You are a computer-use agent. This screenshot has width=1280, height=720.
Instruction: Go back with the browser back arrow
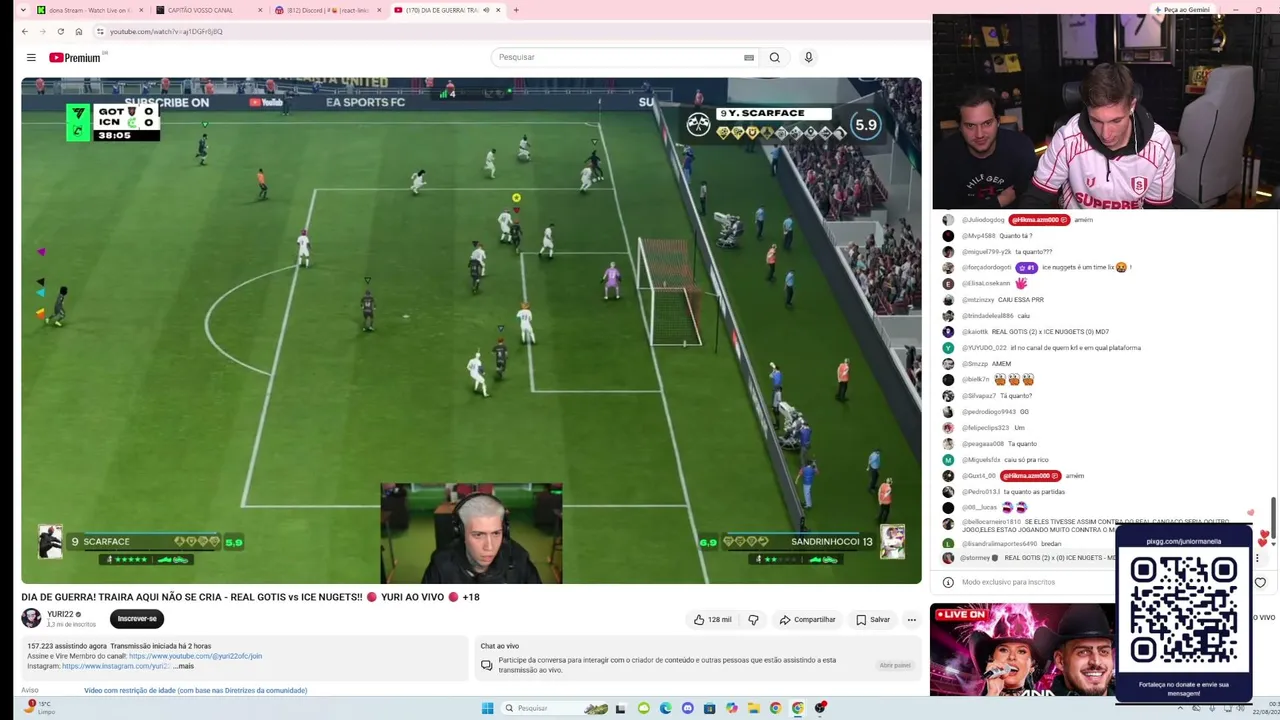click(25, 32)
